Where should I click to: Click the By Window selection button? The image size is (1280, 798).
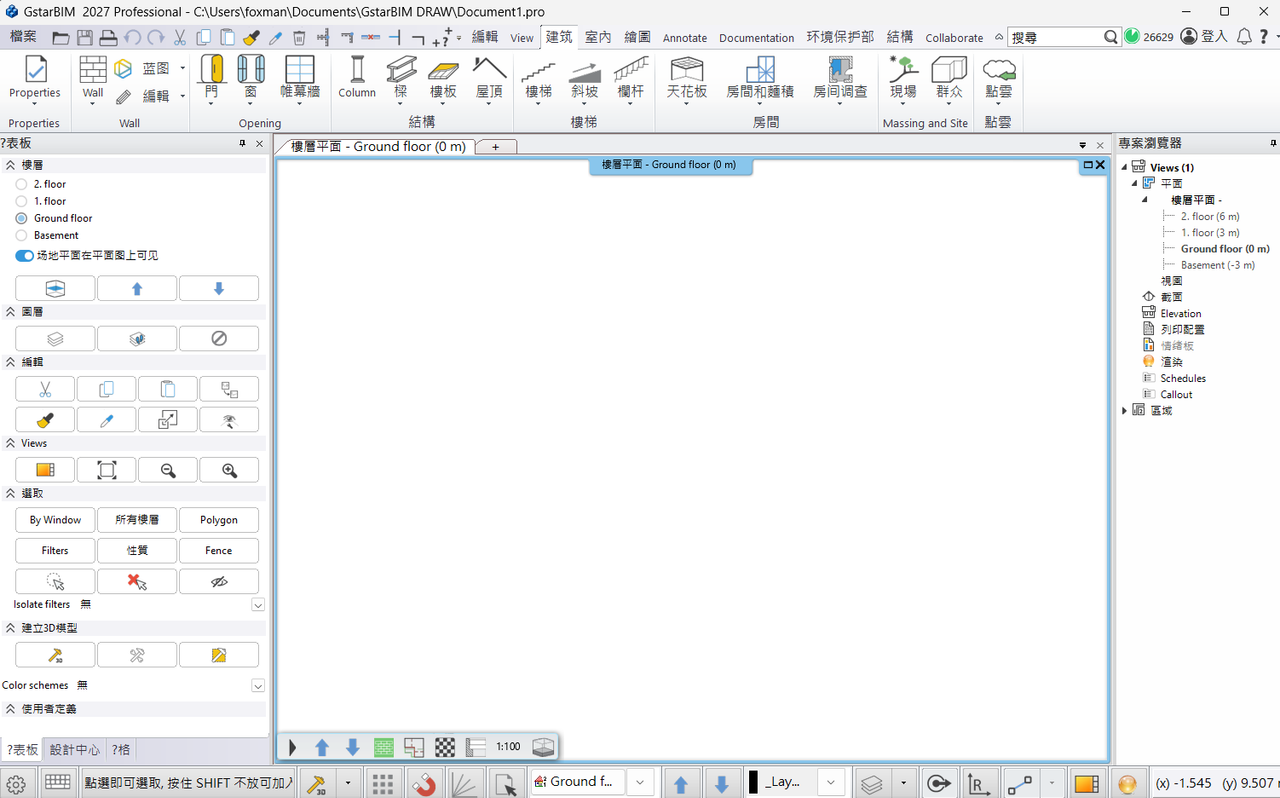click(55, 520)
